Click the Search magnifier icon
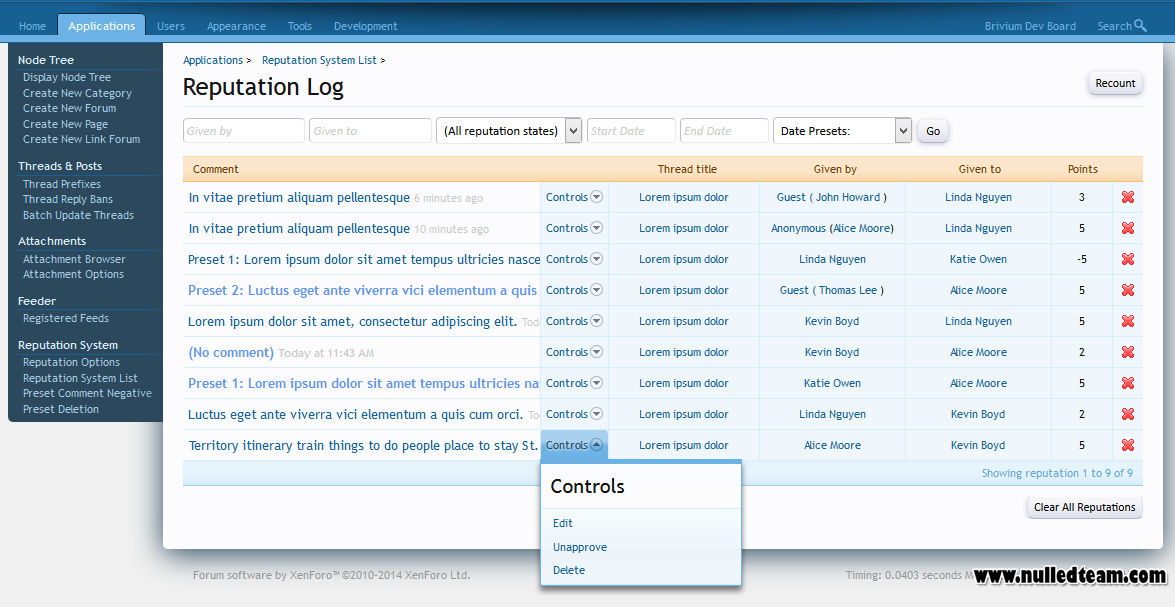The height and width of the screenshot is (607, 1175). 1141,25
